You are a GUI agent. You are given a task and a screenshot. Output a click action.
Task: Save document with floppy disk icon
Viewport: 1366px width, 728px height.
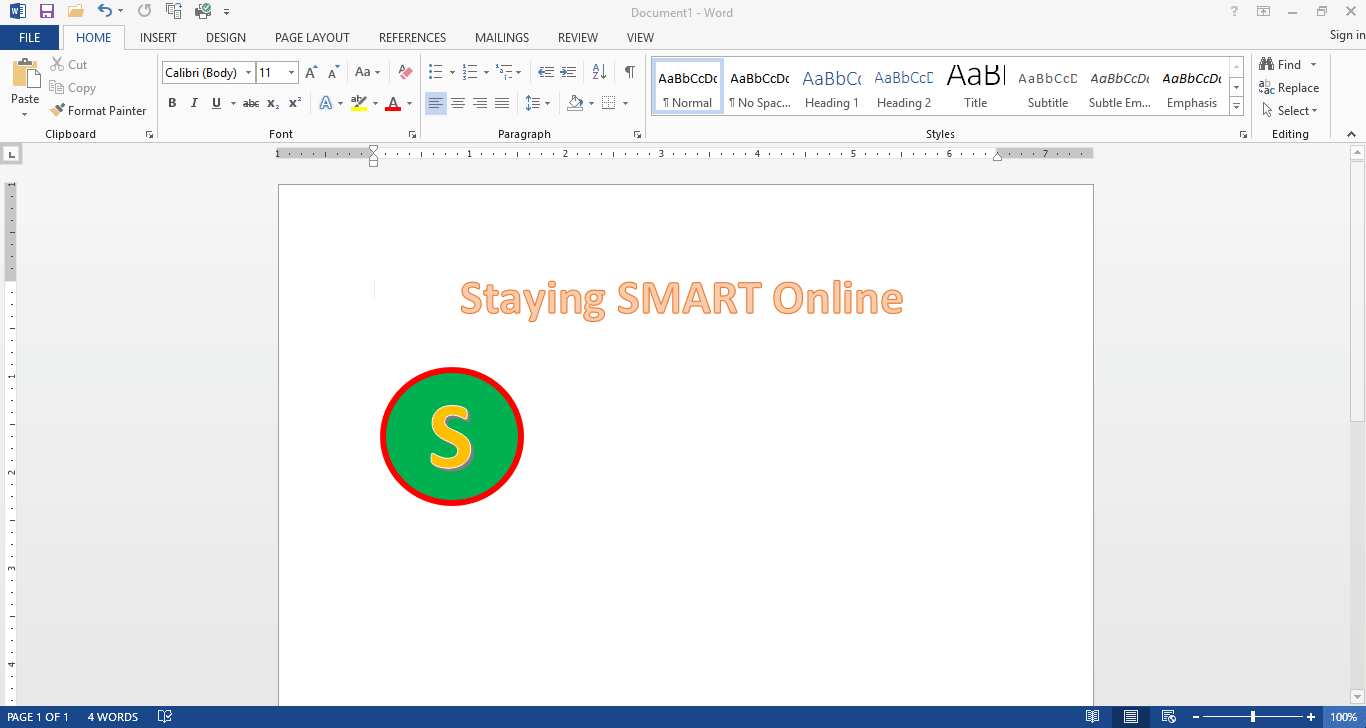[47, 12]
